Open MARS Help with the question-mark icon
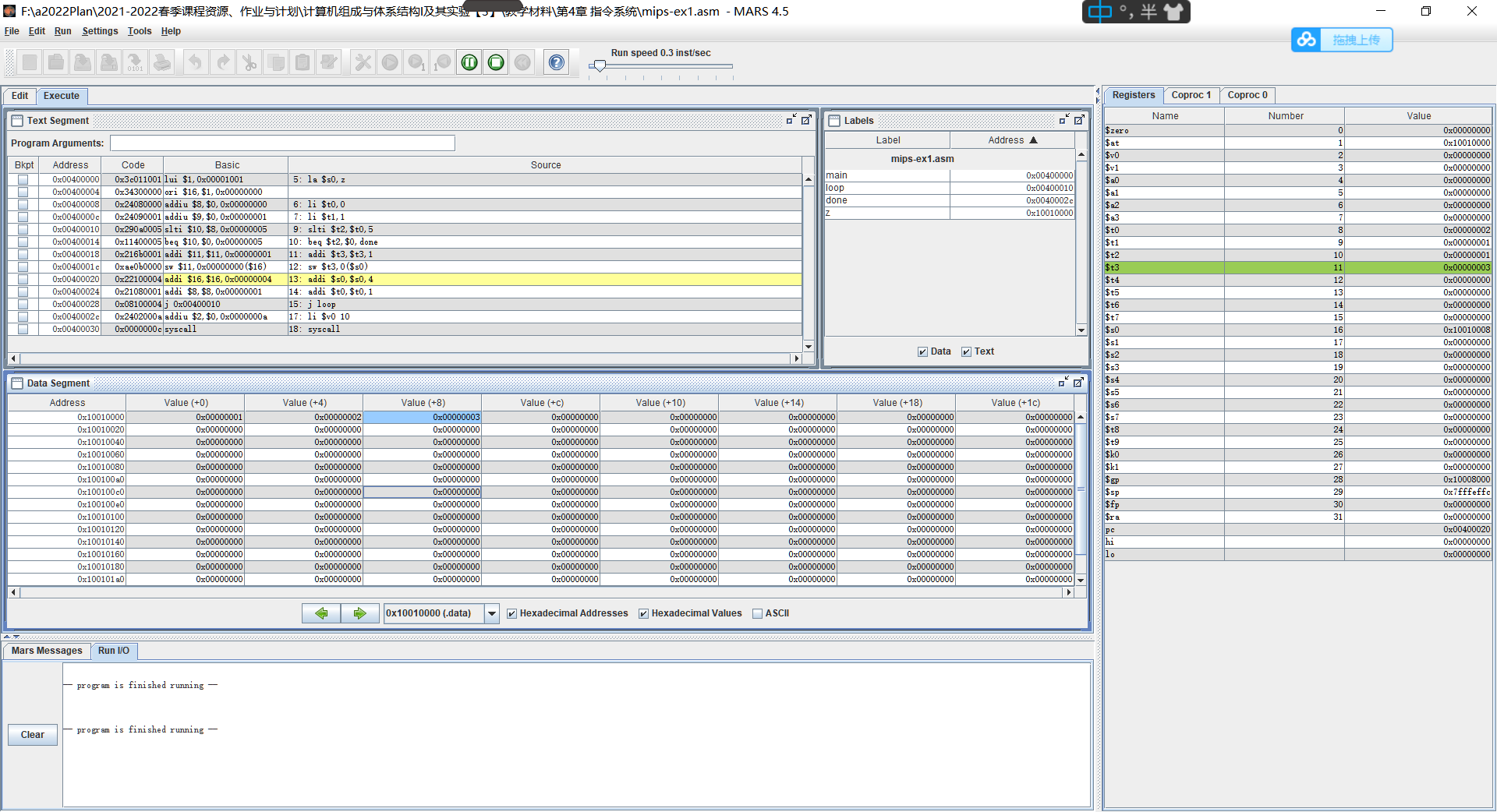Image resolution: width=1497 pixels, height=812 pixels. (557, 62)
